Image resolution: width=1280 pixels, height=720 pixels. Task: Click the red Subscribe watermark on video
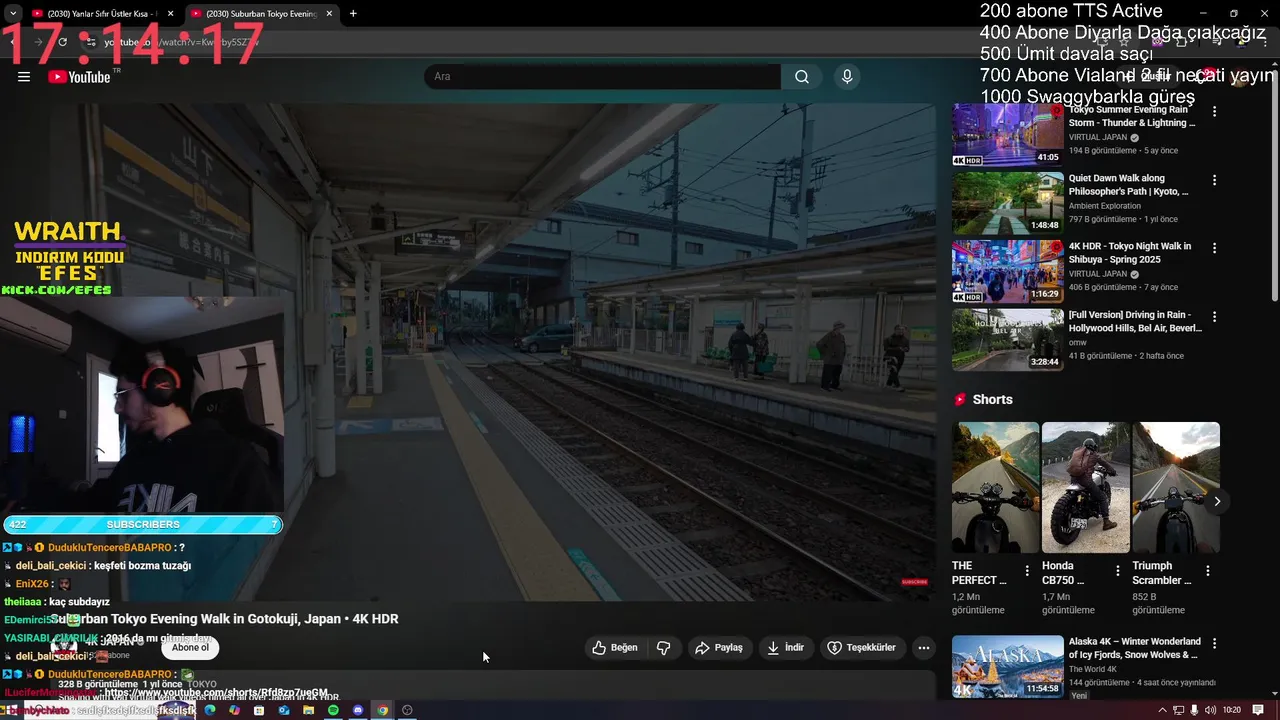click(915, 582)
